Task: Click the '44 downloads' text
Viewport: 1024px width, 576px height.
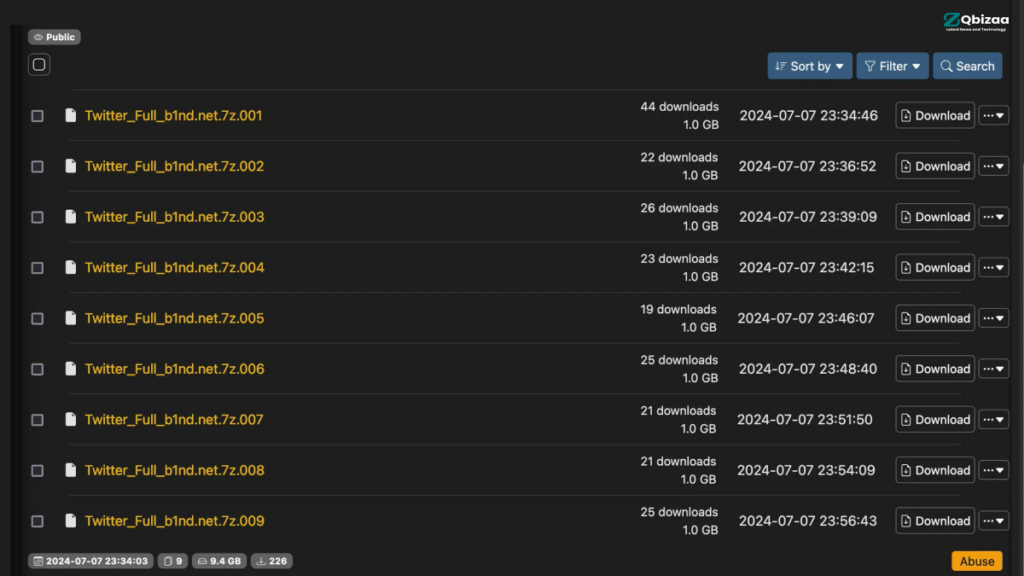Action: coord(679,106)
